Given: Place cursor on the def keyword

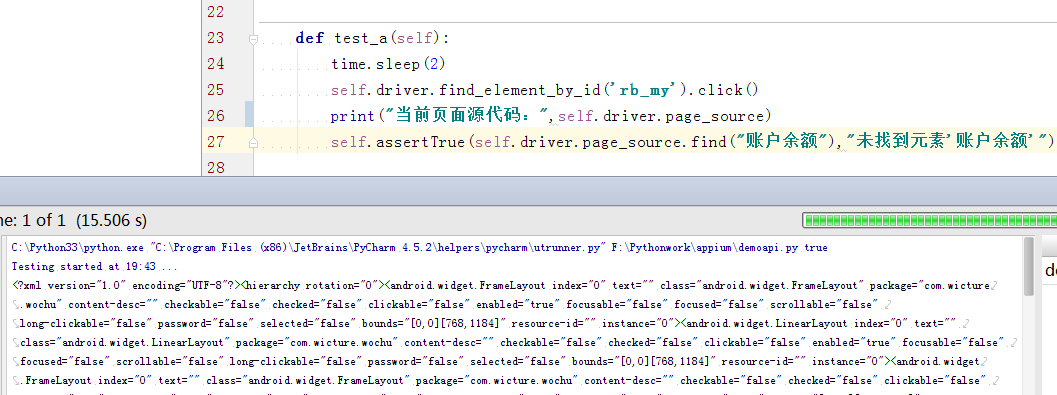Looking at the screenshot, I should coord(310,38).
